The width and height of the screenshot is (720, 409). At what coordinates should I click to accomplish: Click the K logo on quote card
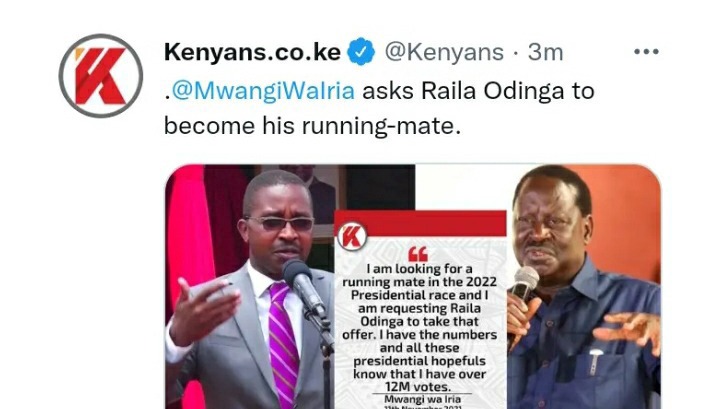tap(352, 237)
